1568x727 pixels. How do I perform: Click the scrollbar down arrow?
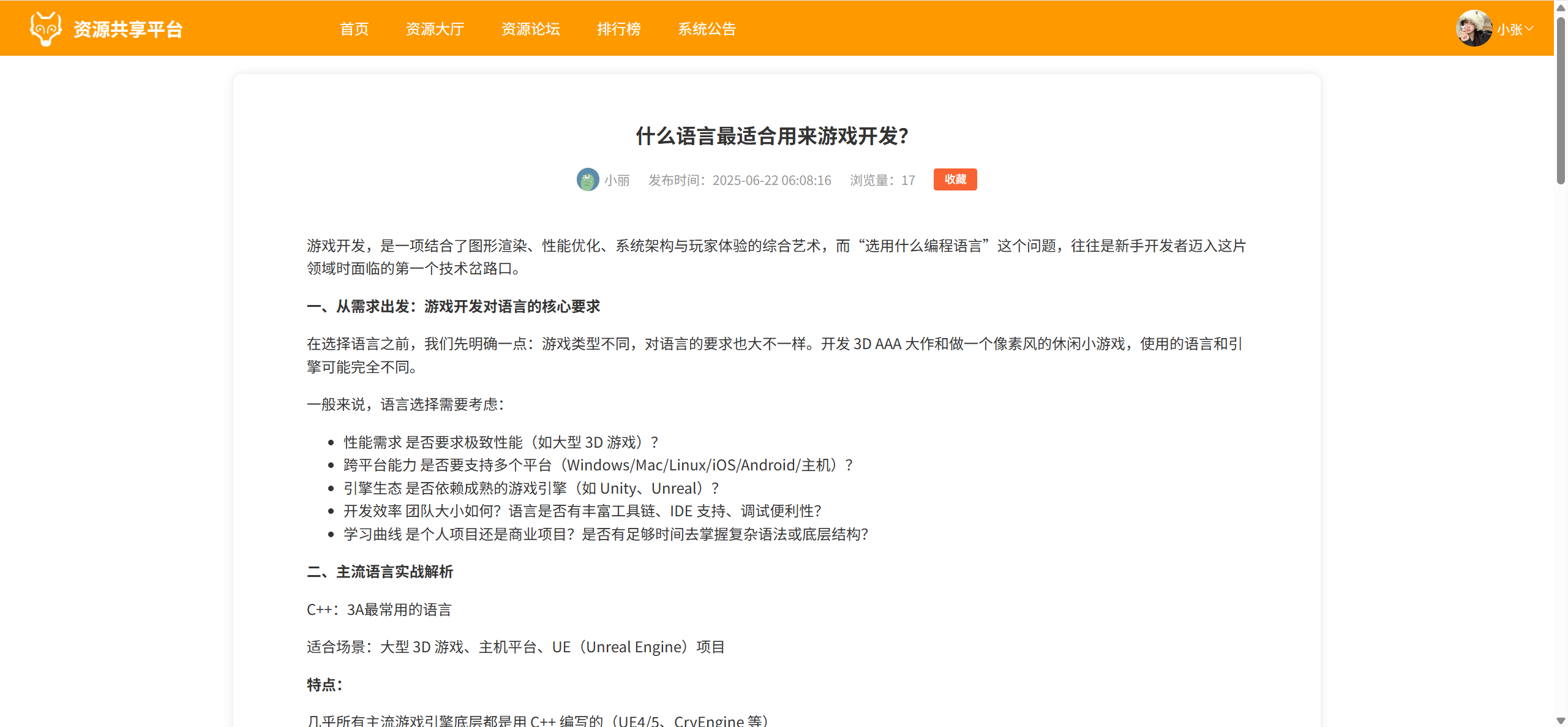(x=1561, y=720)
